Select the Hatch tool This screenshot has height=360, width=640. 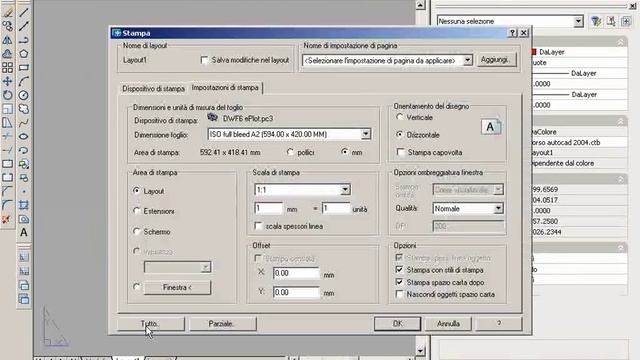pyautogui.click(x=24, y=205)
